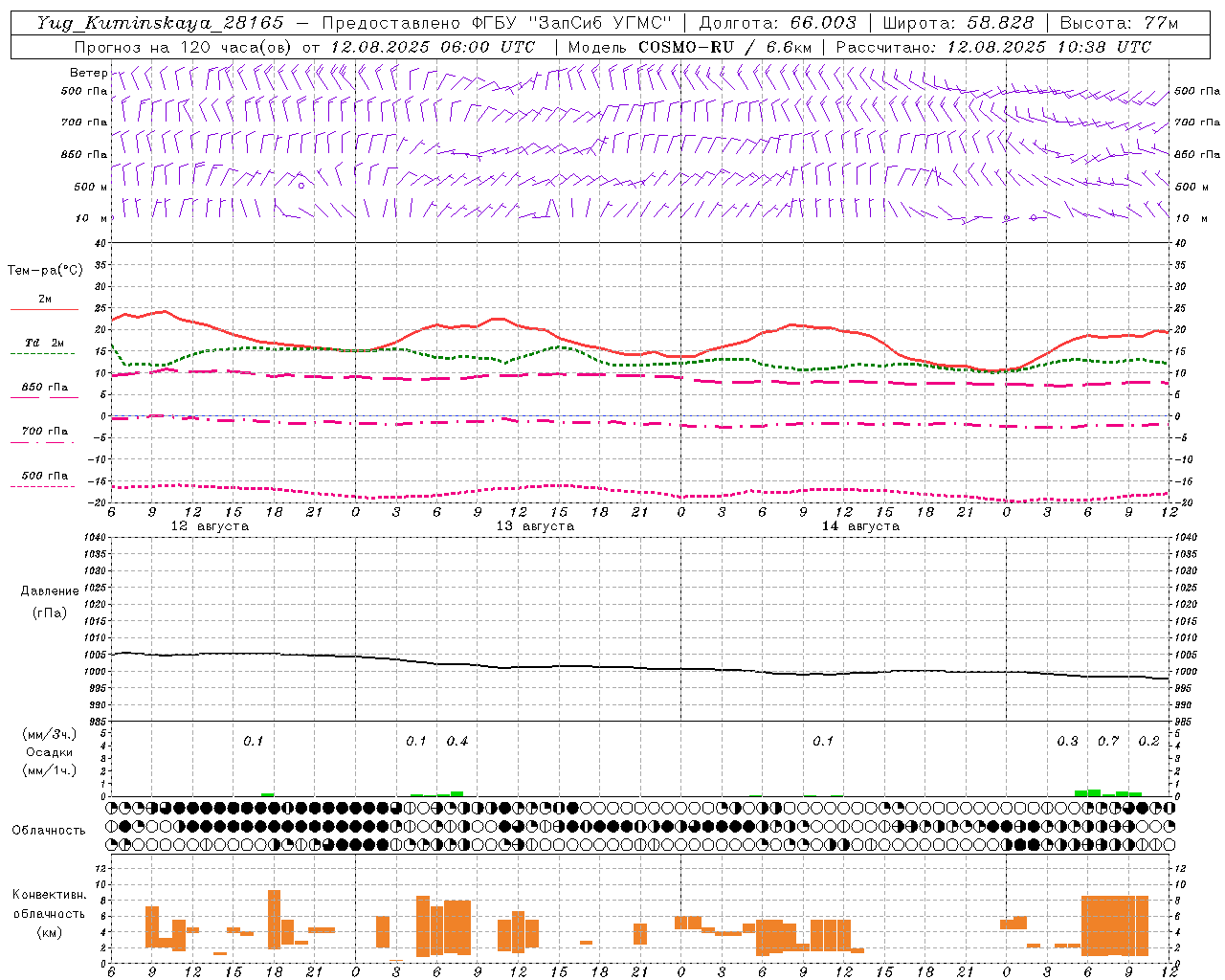1225x980 pixels.
Task: Click the 500 м wind level label on left
Action: pos(90,187)
